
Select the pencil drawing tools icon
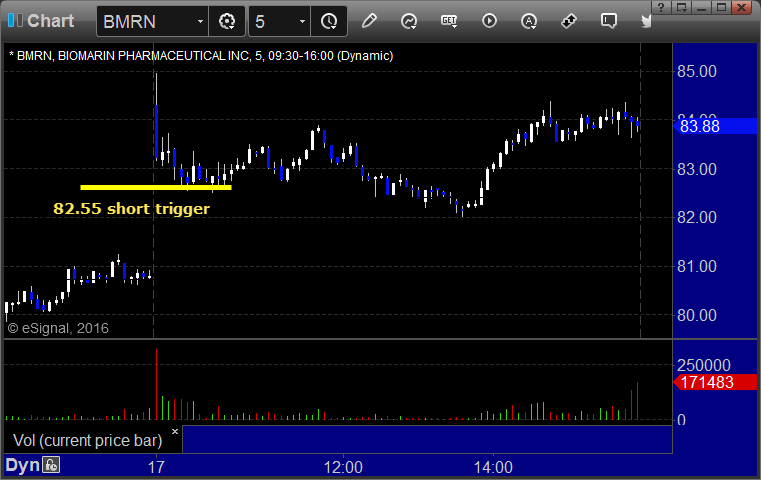(x=369, y=21)
